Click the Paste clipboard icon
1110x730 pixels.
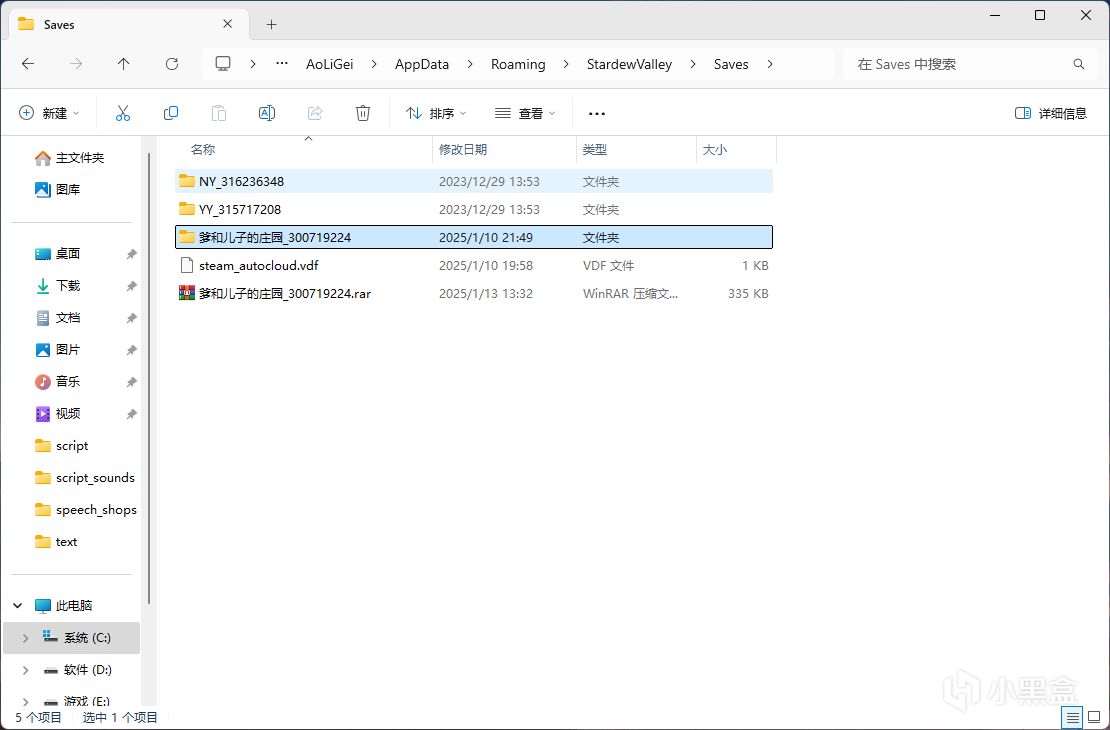coord(219,113)
